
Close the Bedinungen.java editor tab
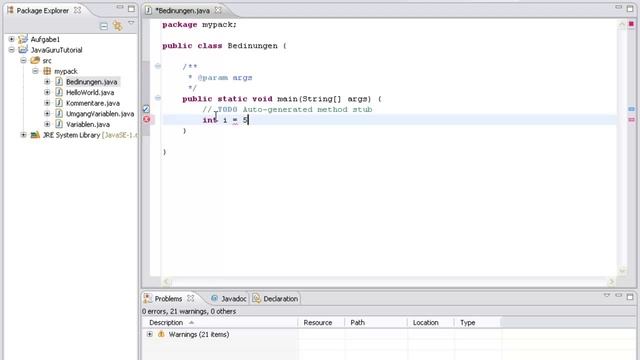tap(218, 10)
